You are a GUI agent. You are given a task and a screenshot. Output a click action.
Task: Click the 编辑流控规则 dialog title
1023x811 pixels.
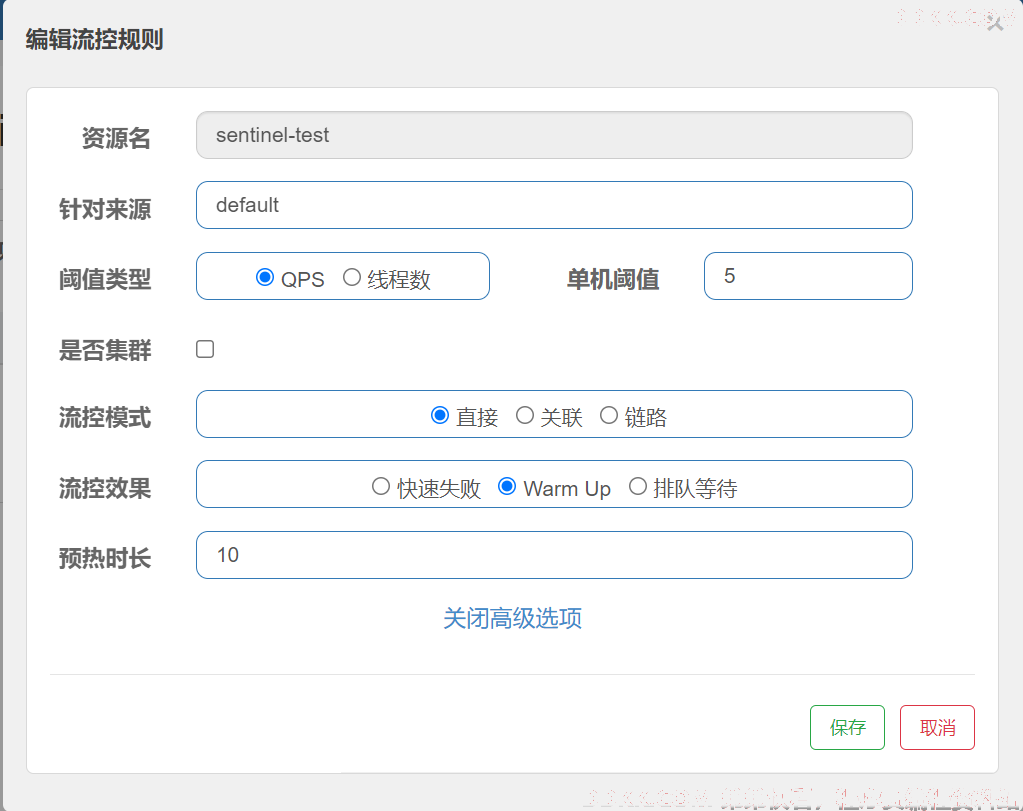pyautogui.click(x=94, y=39)
